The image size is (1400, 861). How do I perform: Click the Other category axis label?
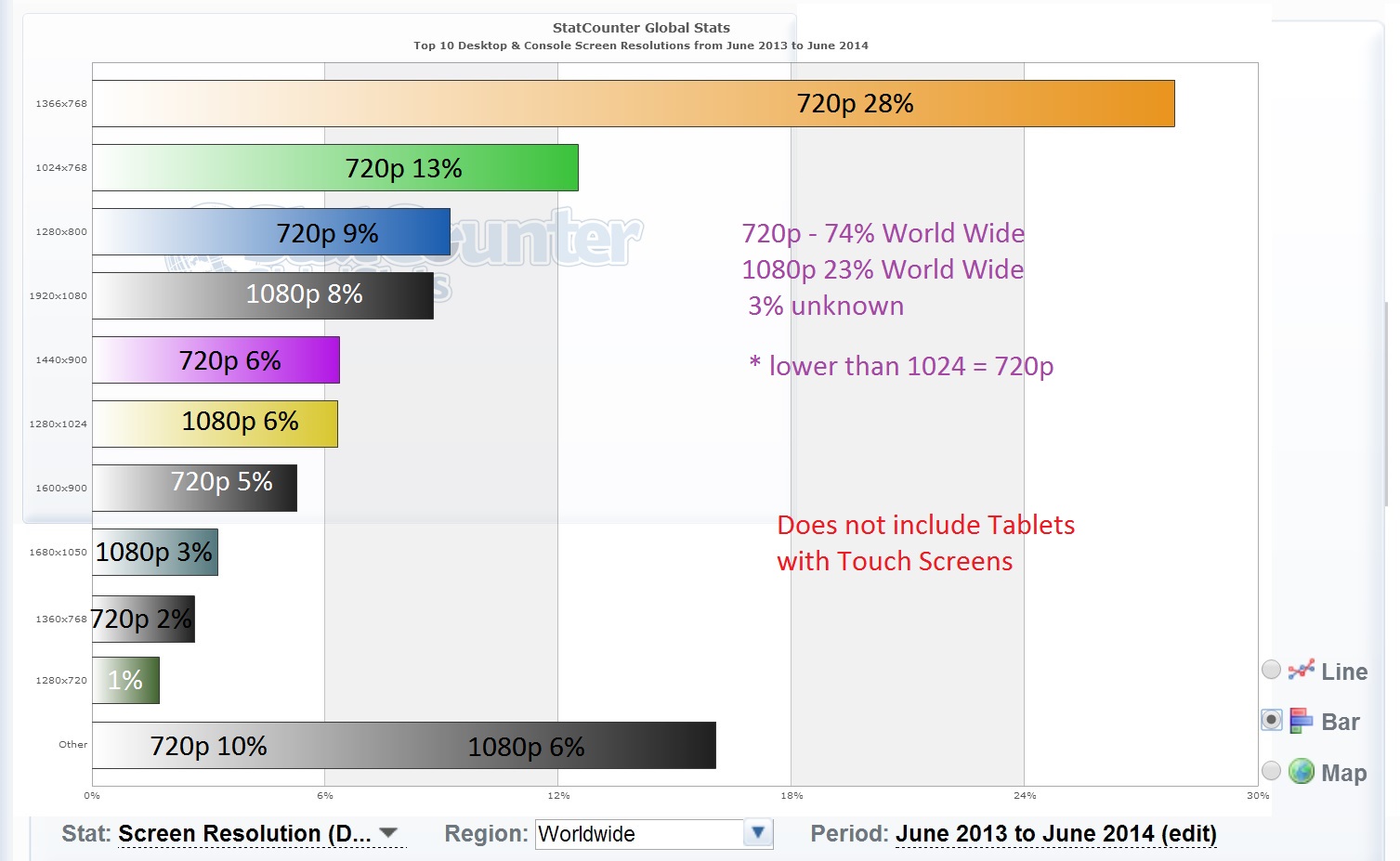[x=73, y=744]
